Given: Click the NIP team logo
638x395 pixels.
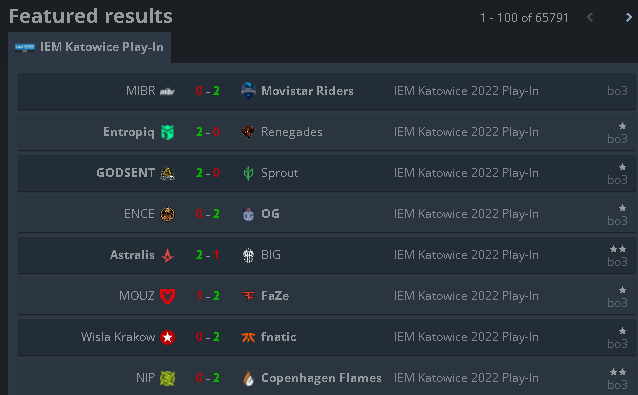Looking at the screenshot, I should [x=167, y=378].
